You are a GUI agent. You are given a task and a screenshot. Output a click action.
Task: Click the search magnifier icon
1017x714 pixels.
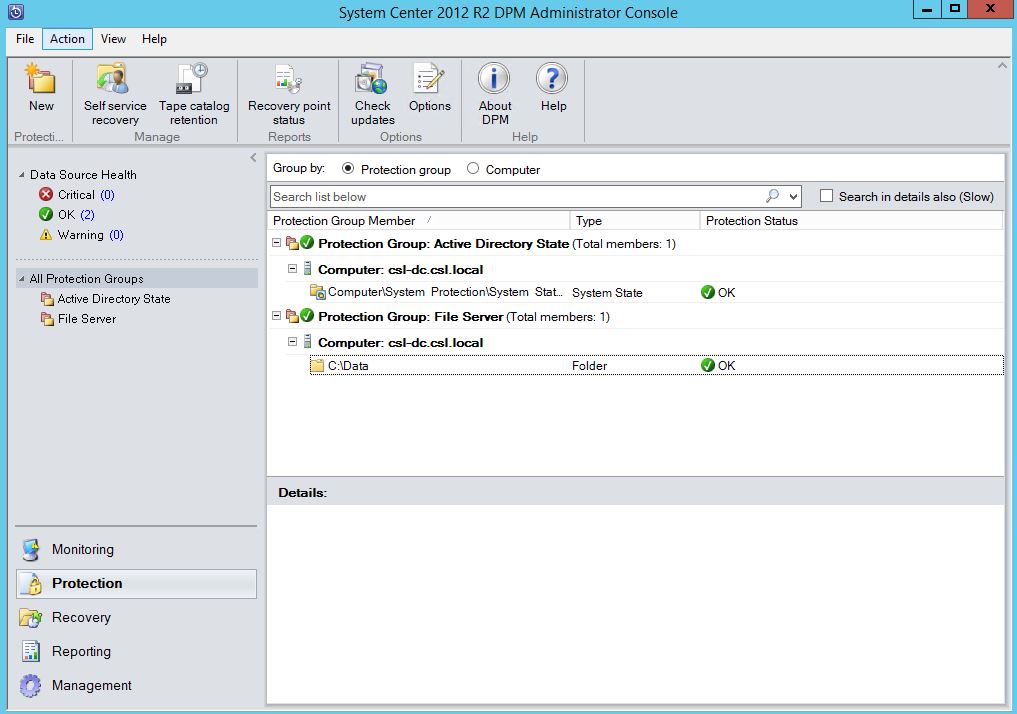(x=772, y=196)
